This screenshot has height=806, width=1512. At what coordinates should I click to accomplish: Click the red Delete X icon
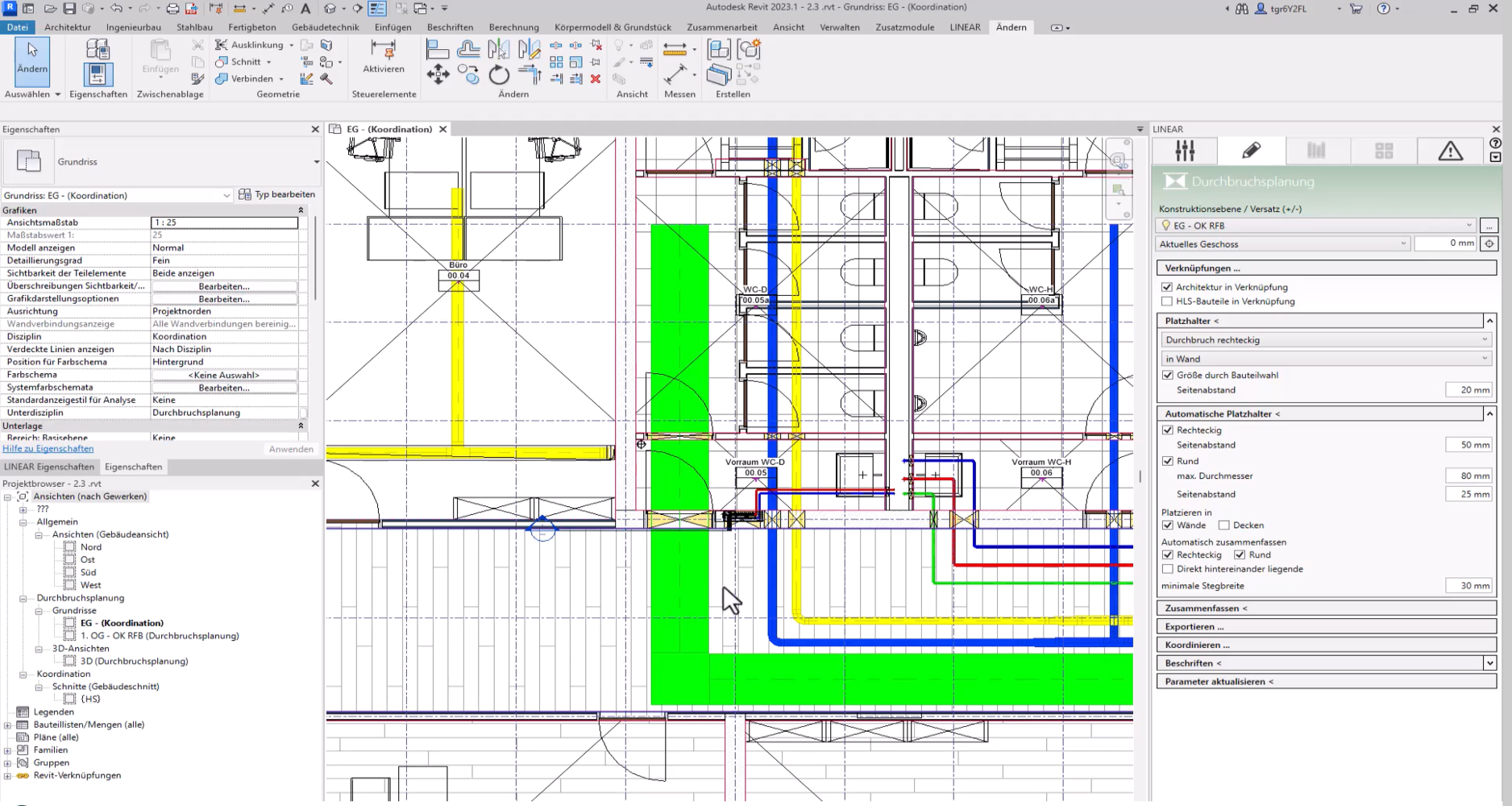[x=596, y=78]
